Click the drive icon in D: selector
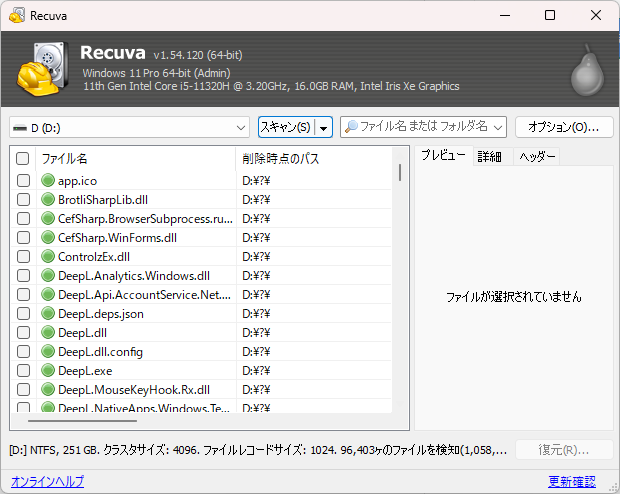This screenshot has height=494, width=620. [20, 128]
